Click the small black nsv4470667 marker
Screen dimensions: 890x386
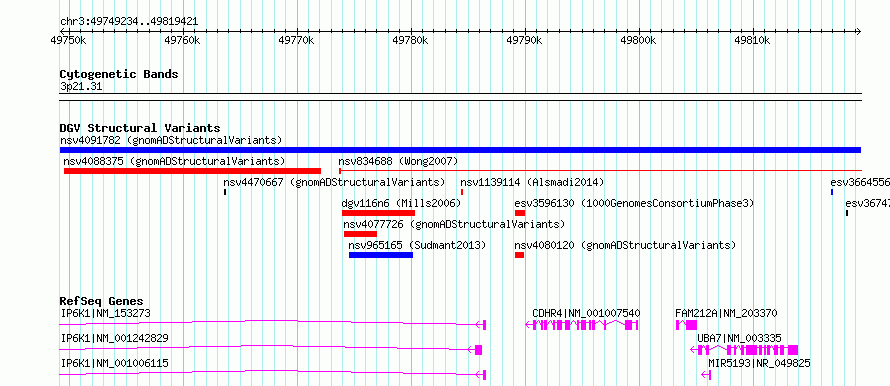coord(225,192)
